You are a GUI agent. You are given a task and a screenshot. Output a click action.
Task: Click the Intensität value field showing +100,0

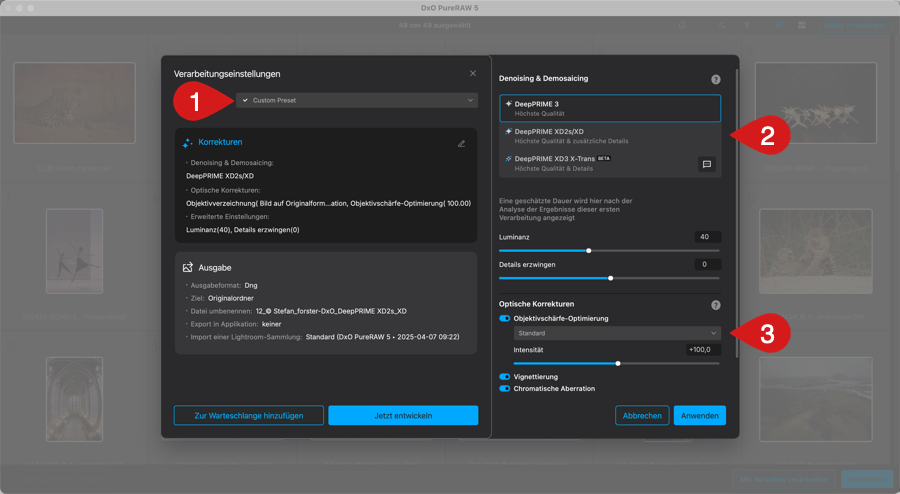703,349
